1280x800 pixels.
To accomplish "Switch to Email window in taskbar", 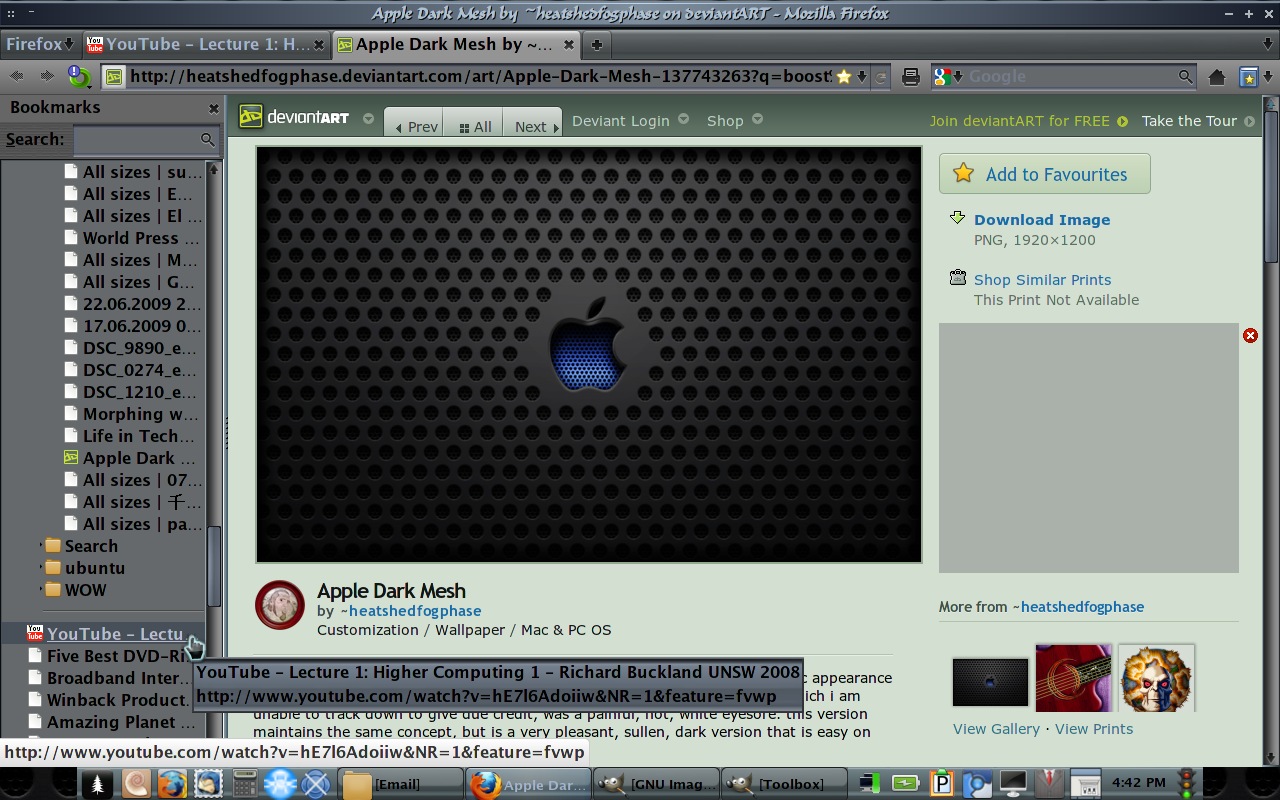I will 400,784.
